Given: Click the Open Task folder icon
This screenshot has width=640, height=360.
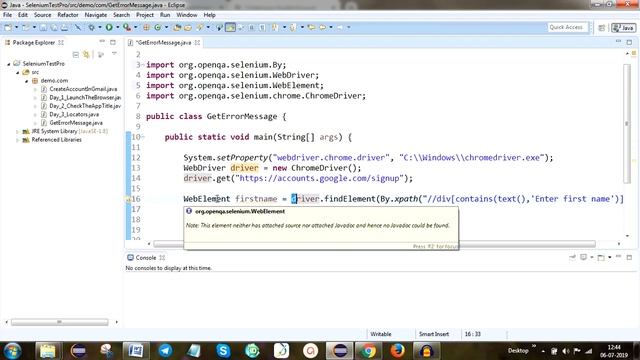Looking at the screenshot, I should pos(188,27).
